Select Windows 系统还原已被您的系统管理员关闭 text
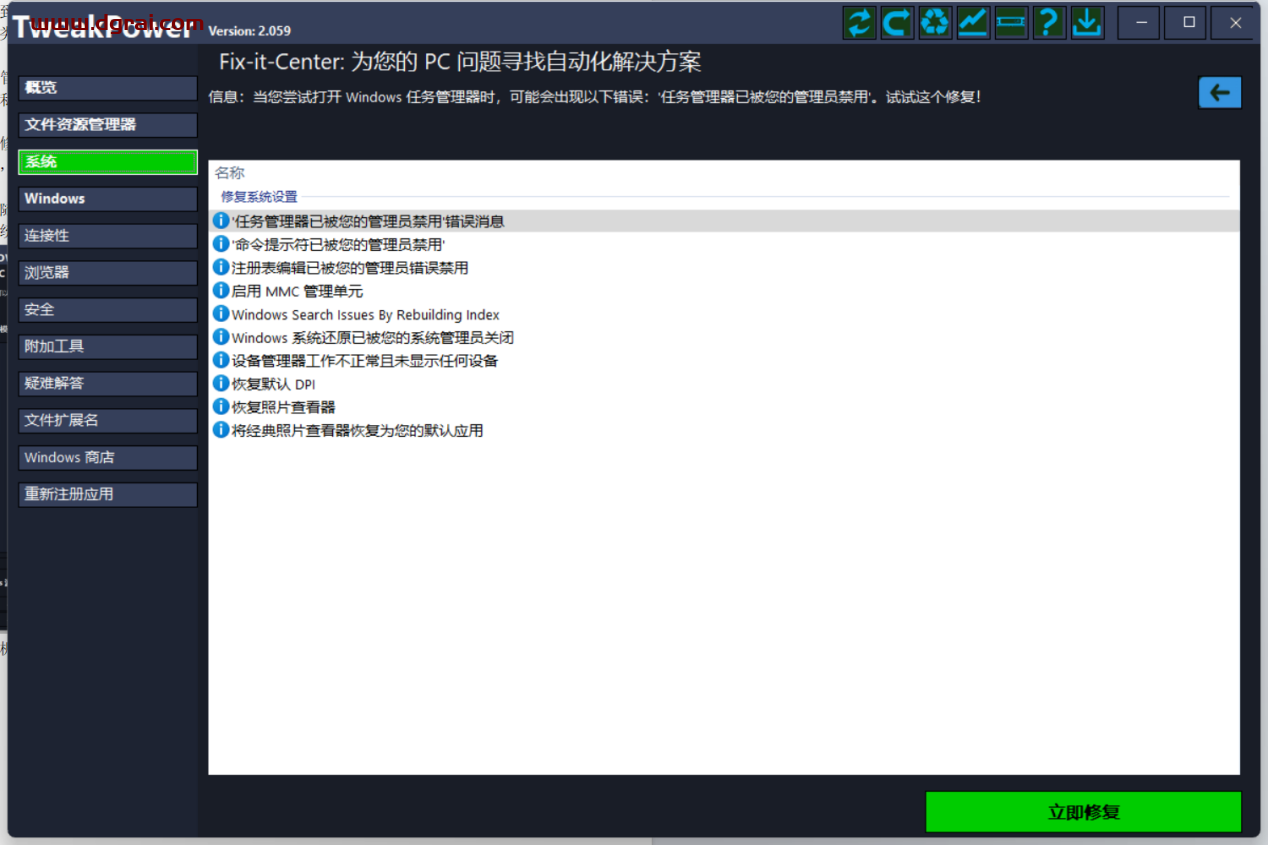The width and height of the screenshot is (1268, 845). pos(373,337)
